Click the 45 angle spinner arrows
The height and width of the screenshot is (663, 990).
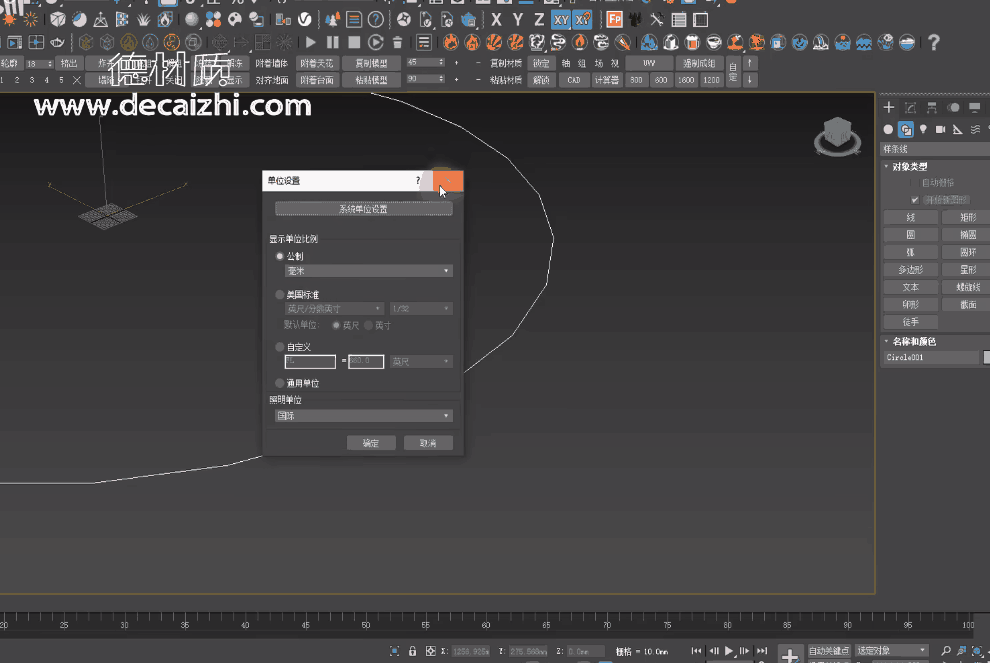[x=441, y=63]
